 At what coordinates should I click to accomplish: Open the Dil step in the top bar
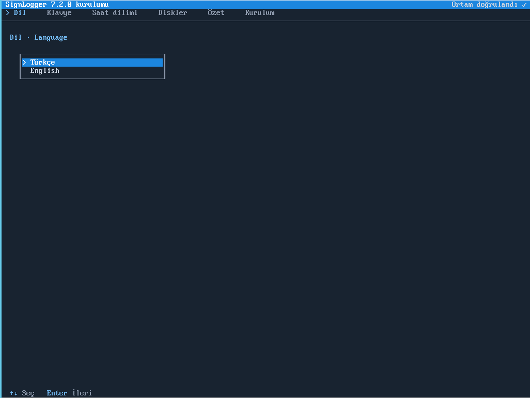point(20,13)
